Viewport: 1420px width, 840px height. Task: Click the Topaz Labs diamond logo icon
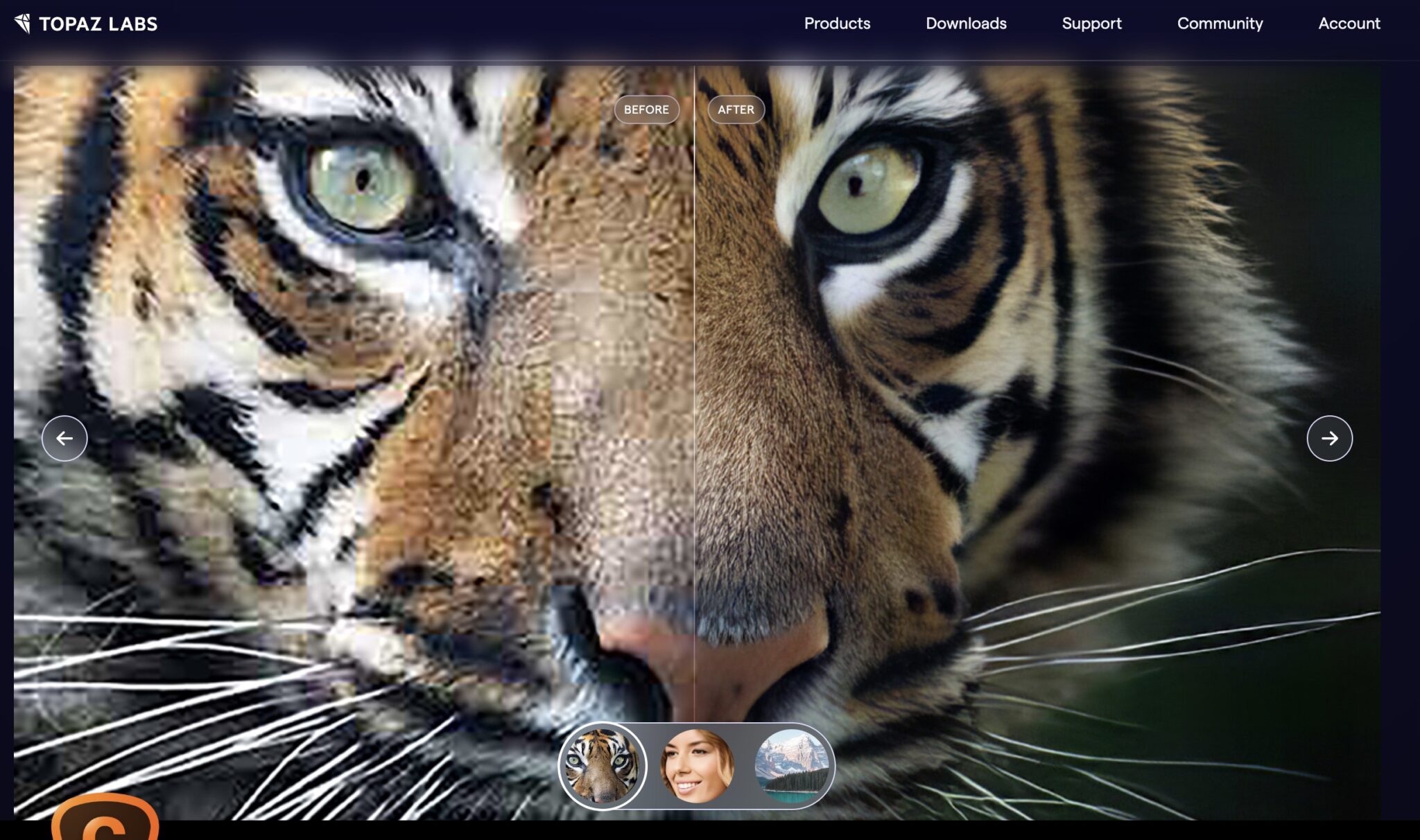pos(22,24)
